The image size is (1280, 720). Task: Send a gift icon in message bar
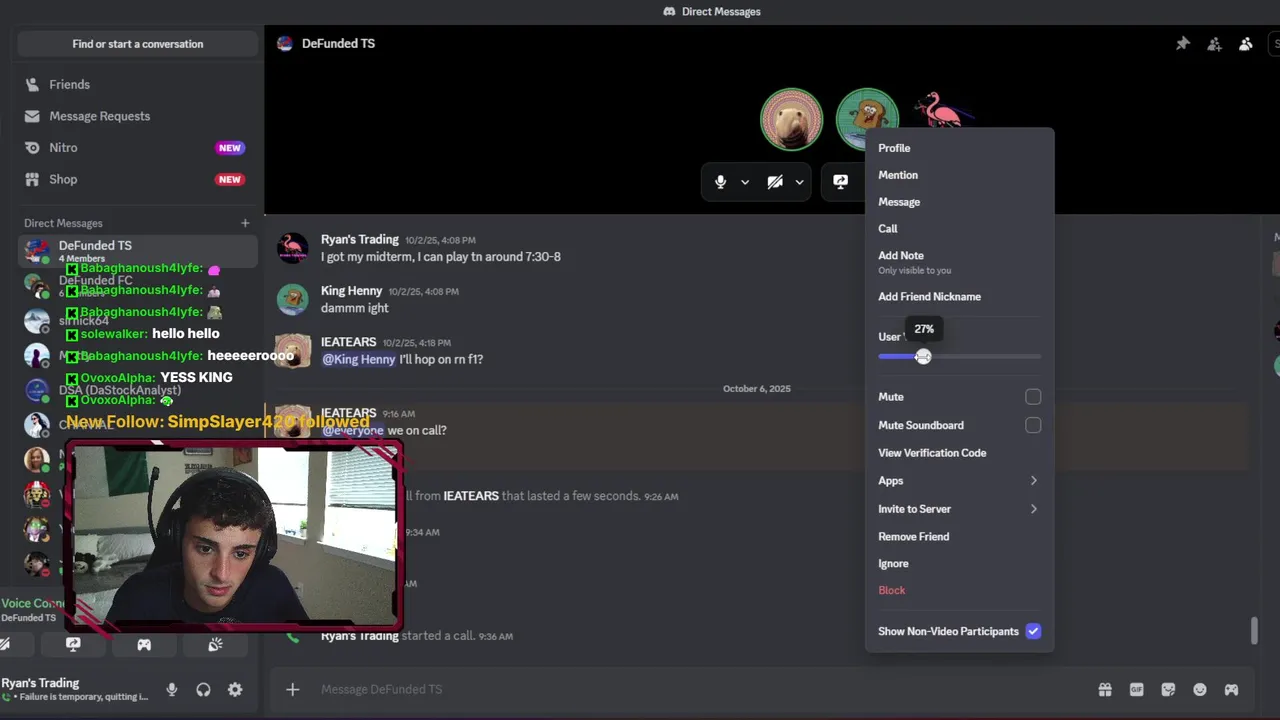(1105, 689)
